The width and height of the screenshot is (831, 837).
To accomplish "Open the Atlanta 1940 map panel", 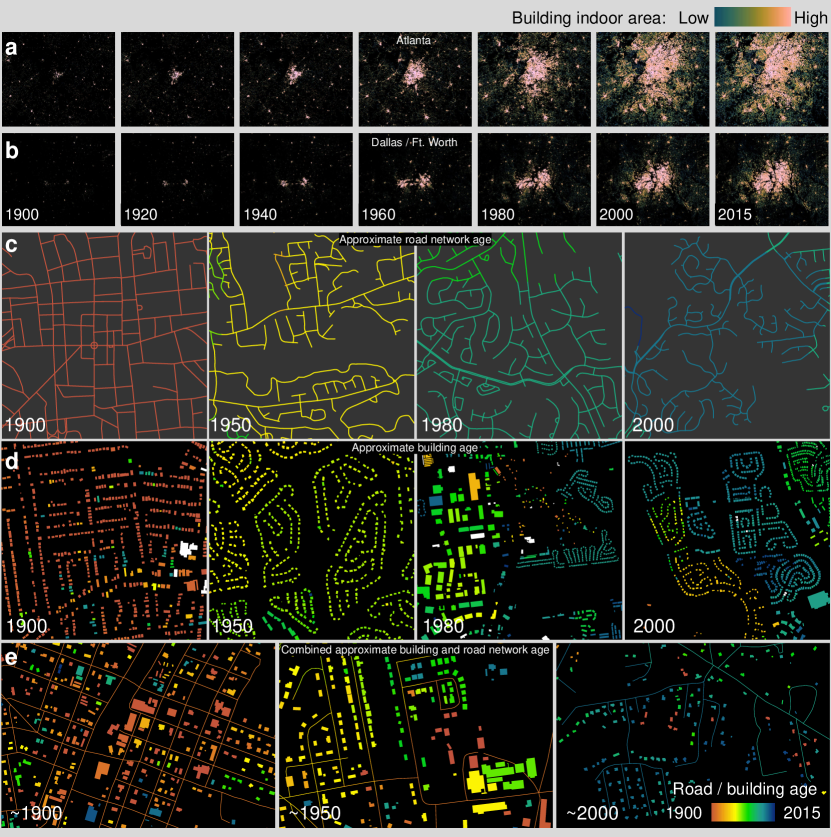I will coord(296,79).
